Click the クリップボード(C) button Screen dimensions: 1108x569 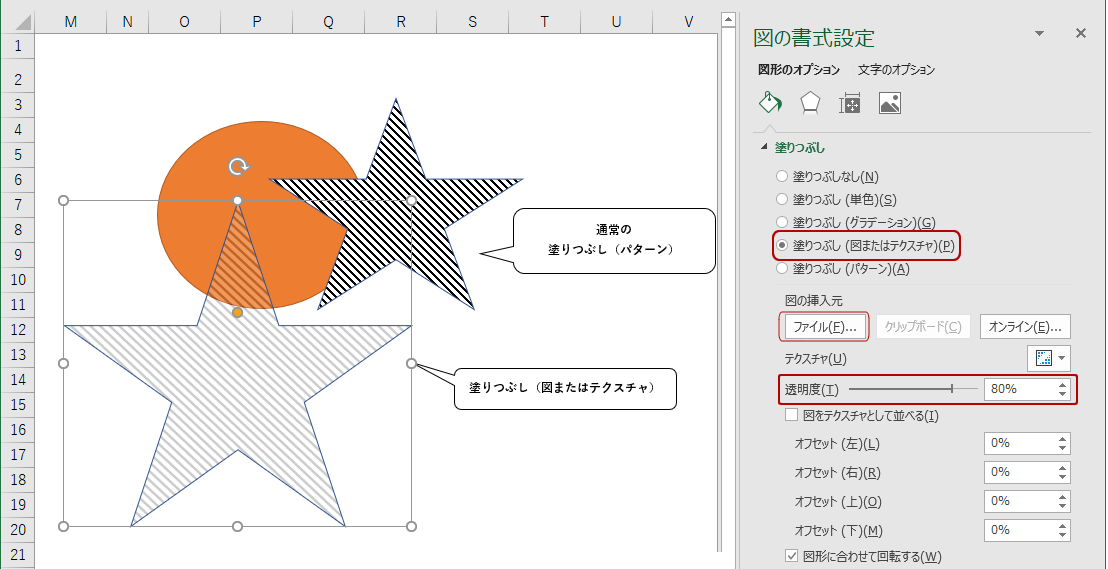pos(923,327)
